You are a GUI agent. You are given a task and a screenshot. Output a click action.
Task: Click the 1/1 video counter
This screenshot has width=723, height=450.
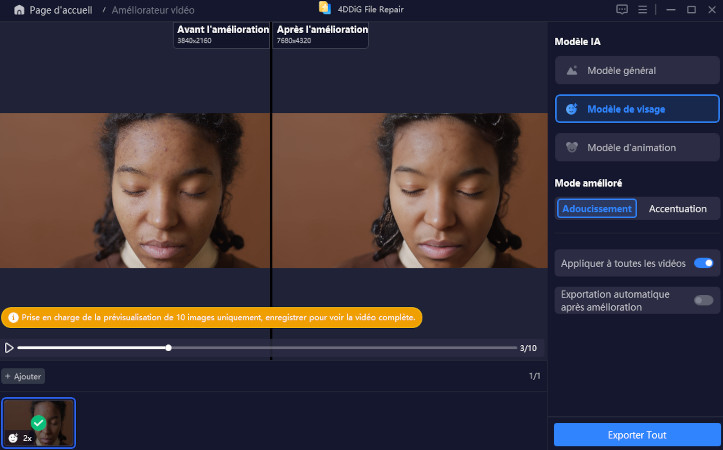[534, 376]
